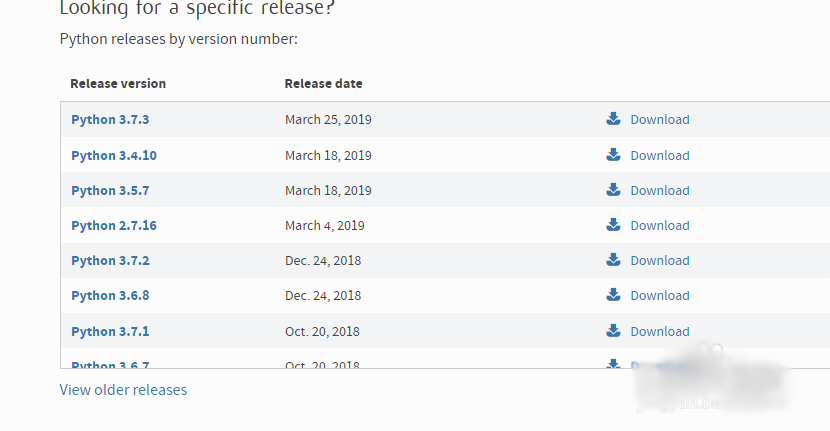Open the Python 3.7.3 release page
Screen dimensions: 830x431
coord(110,120)
